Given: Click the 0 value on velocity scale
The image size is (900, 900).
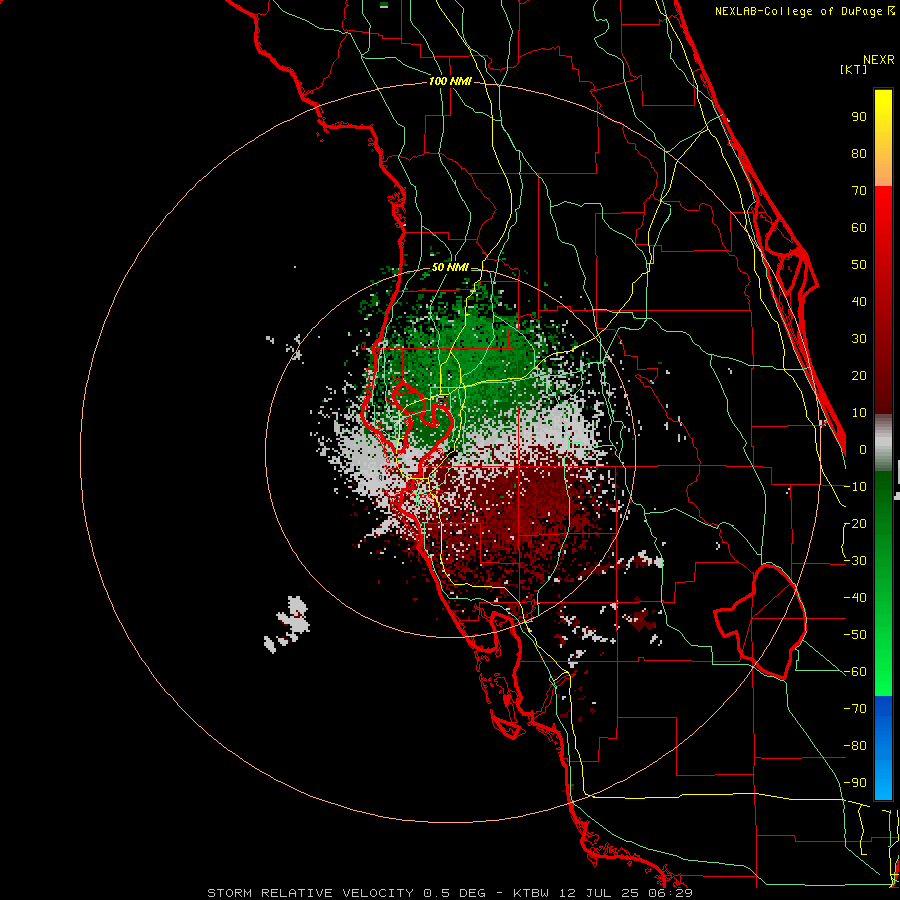Looking at the screenshot, I should (x=863, y=450).
